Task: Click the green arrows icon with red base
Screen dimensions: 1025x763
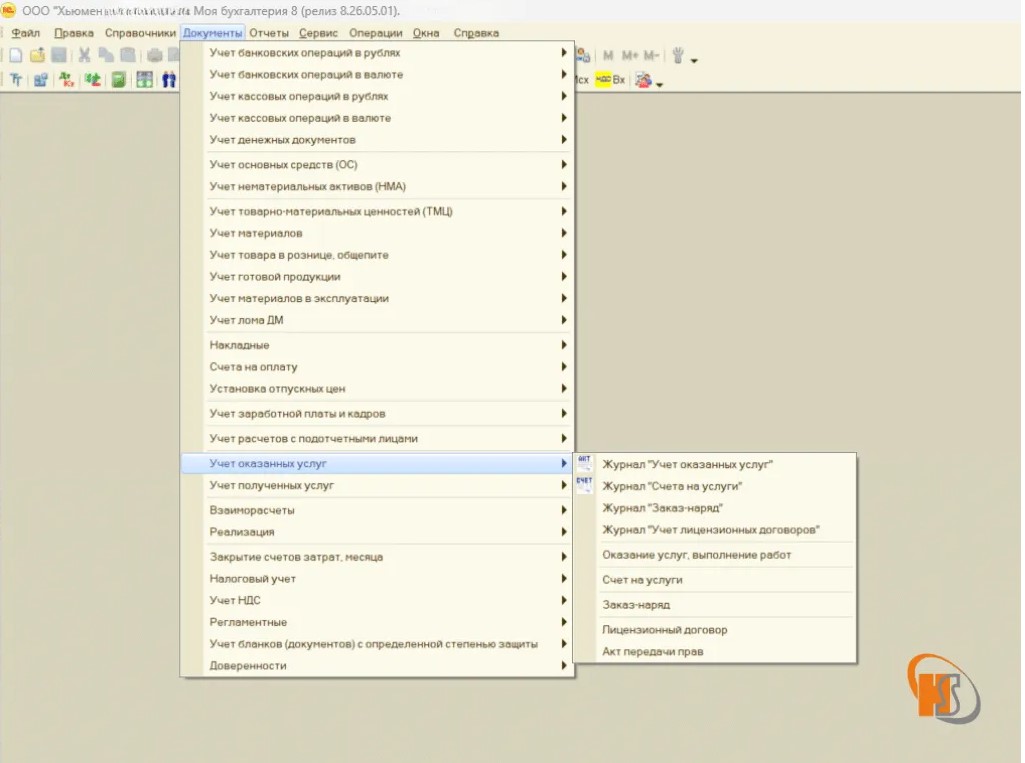Action: [x=93, y=80]
